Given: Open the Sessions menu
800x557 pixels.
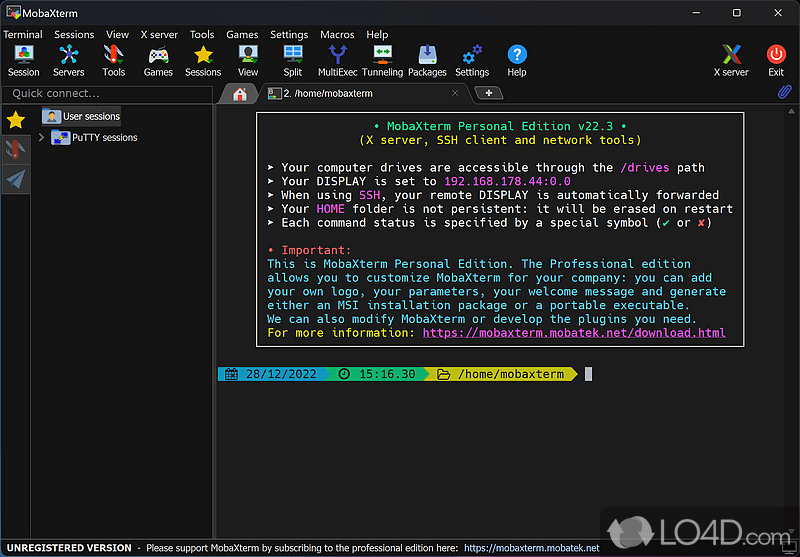Looking at the screenshot, I should pyautogui.click(x=74, y=34).
